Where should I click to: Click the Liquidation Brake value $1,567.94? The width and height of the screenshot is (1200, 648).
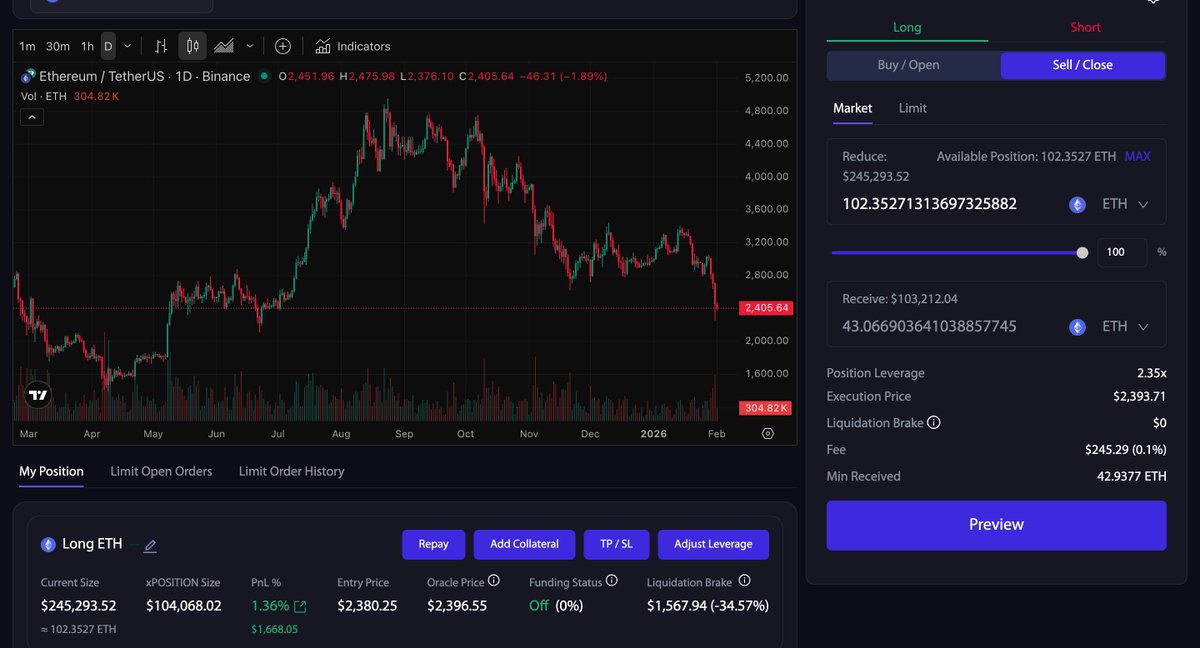coord(708,606)
